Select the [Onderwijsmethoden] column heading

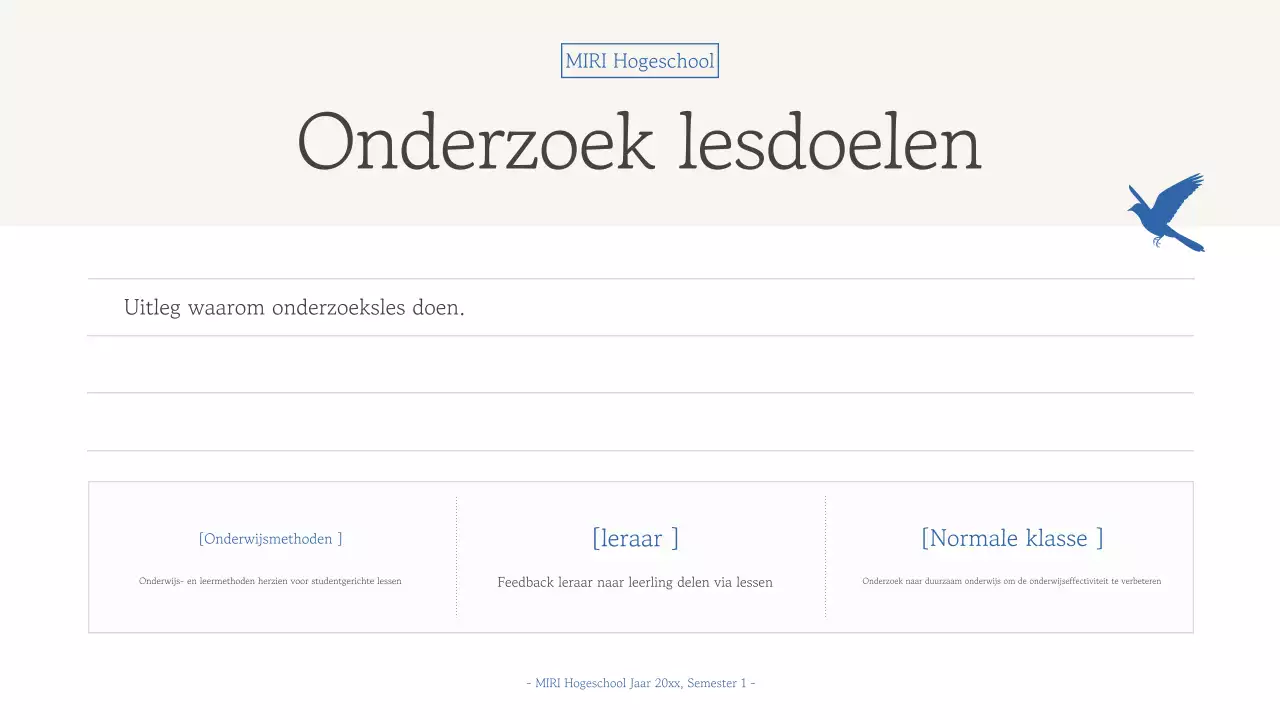tap(270, 538)
